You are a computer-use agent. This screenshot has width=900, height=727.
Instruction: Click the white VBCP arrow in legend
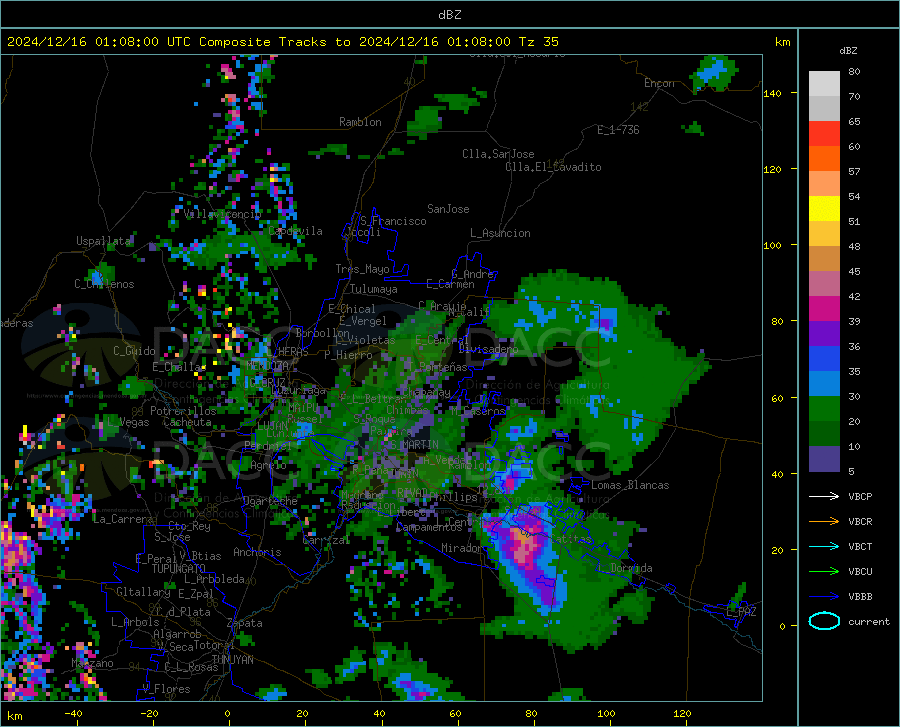(824, 496)
